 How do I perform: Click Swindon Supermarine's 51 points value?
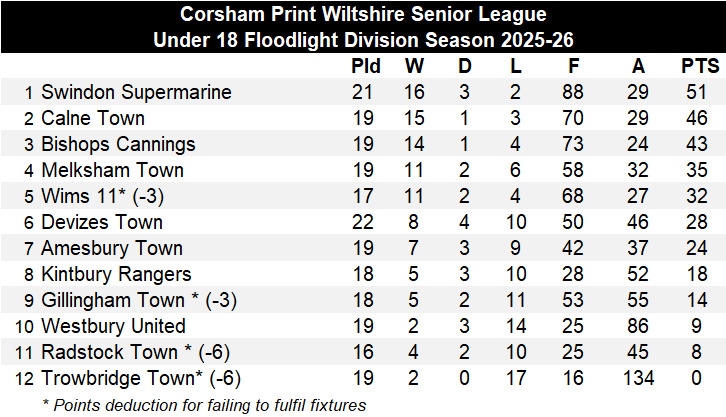point(696,92)
